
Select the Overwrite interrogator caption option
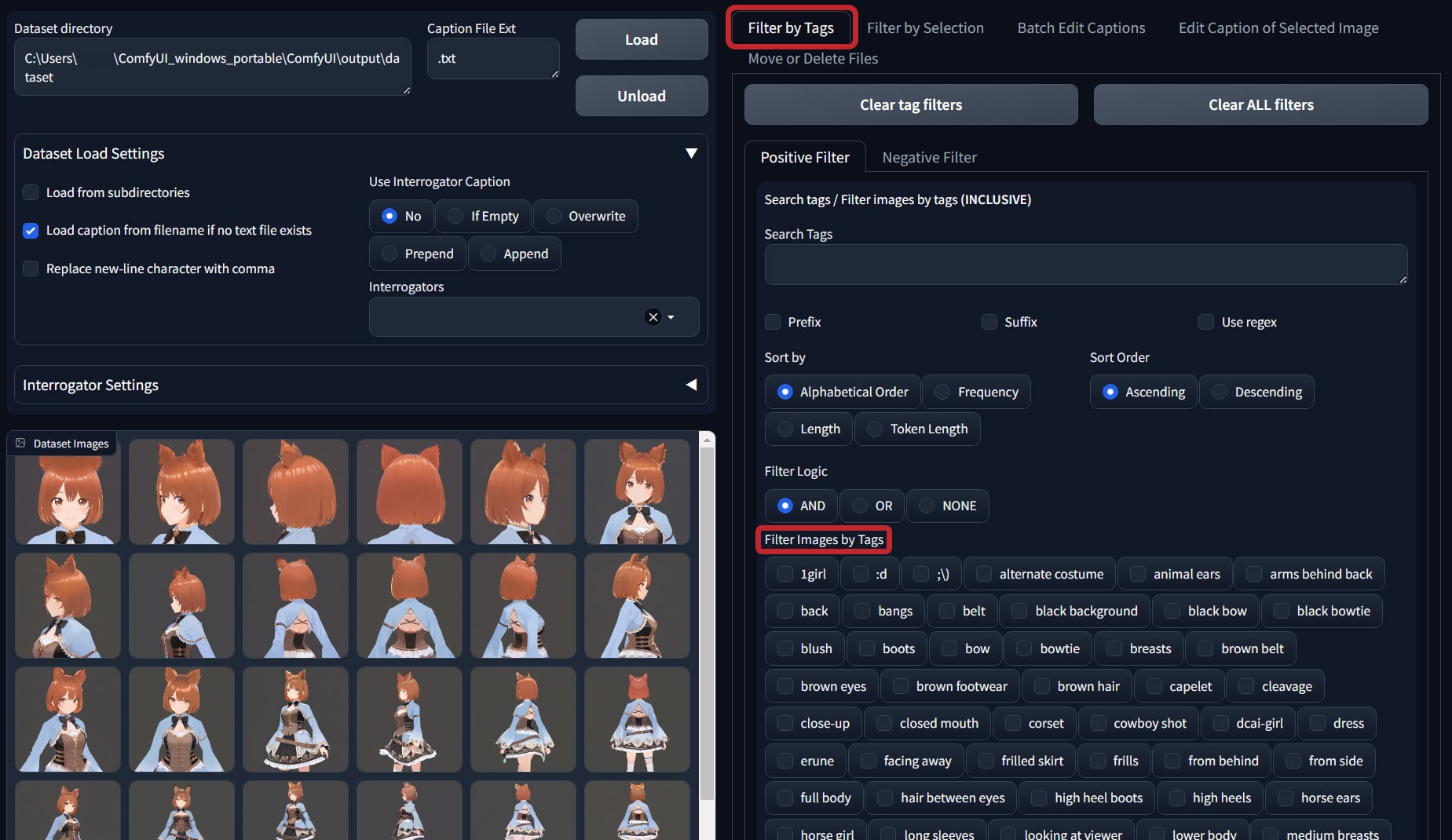(x=585, y=216)
